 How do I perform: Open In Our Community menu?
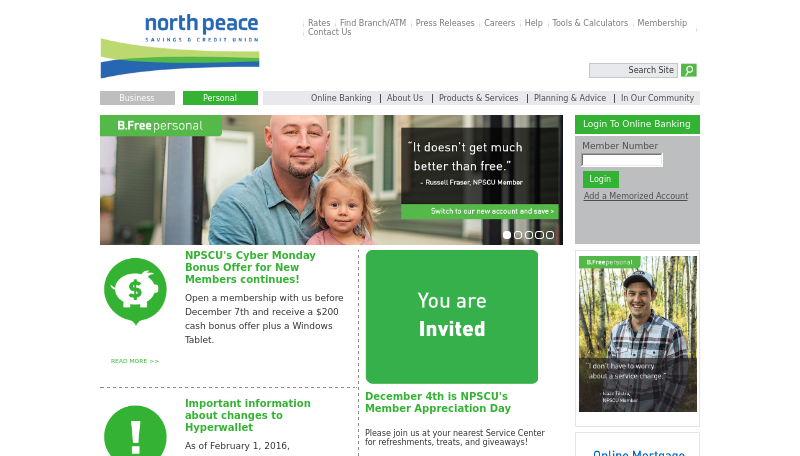(657, 98)
